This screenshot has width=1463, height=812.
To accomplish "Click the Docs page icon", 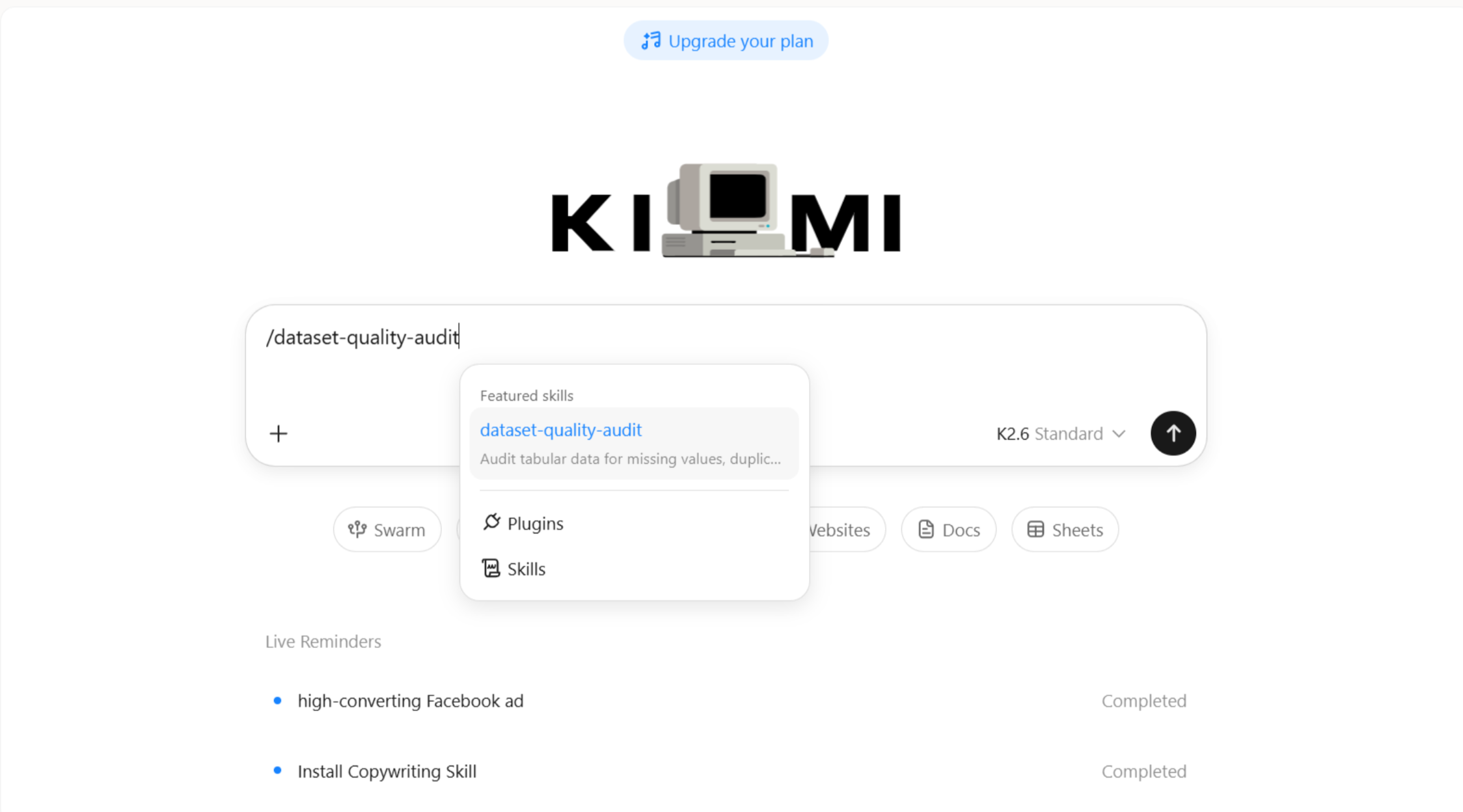I will tap(925, 530).
